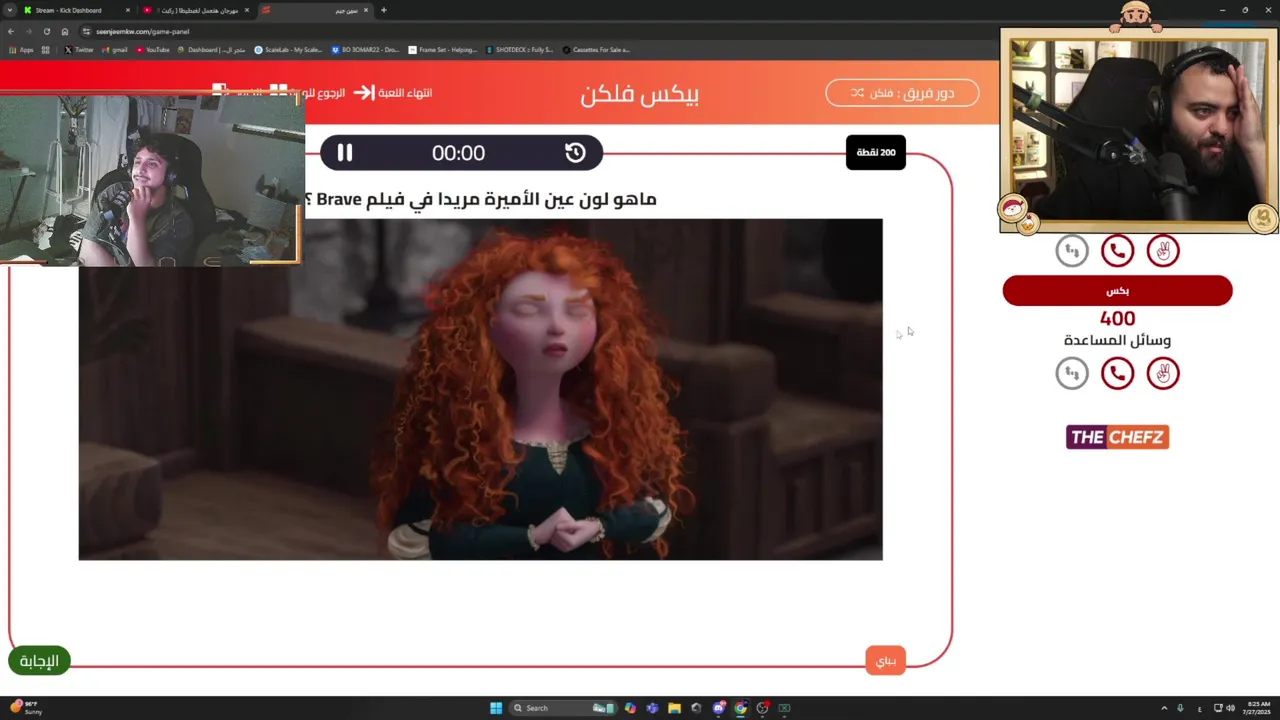Open the clock showing 8:25 AM

tap(1258, 708)
